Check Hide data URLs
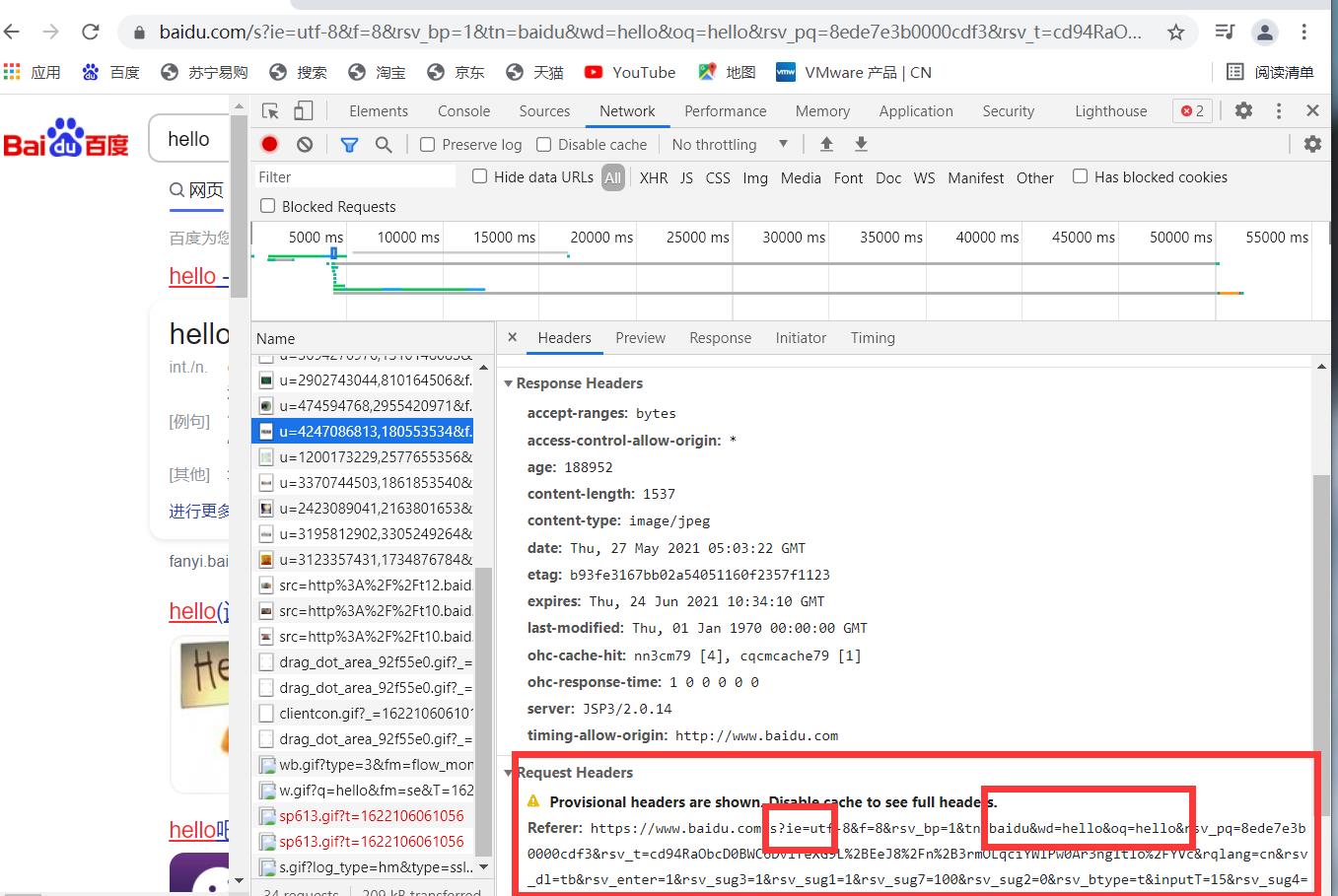 click(479, 176)
